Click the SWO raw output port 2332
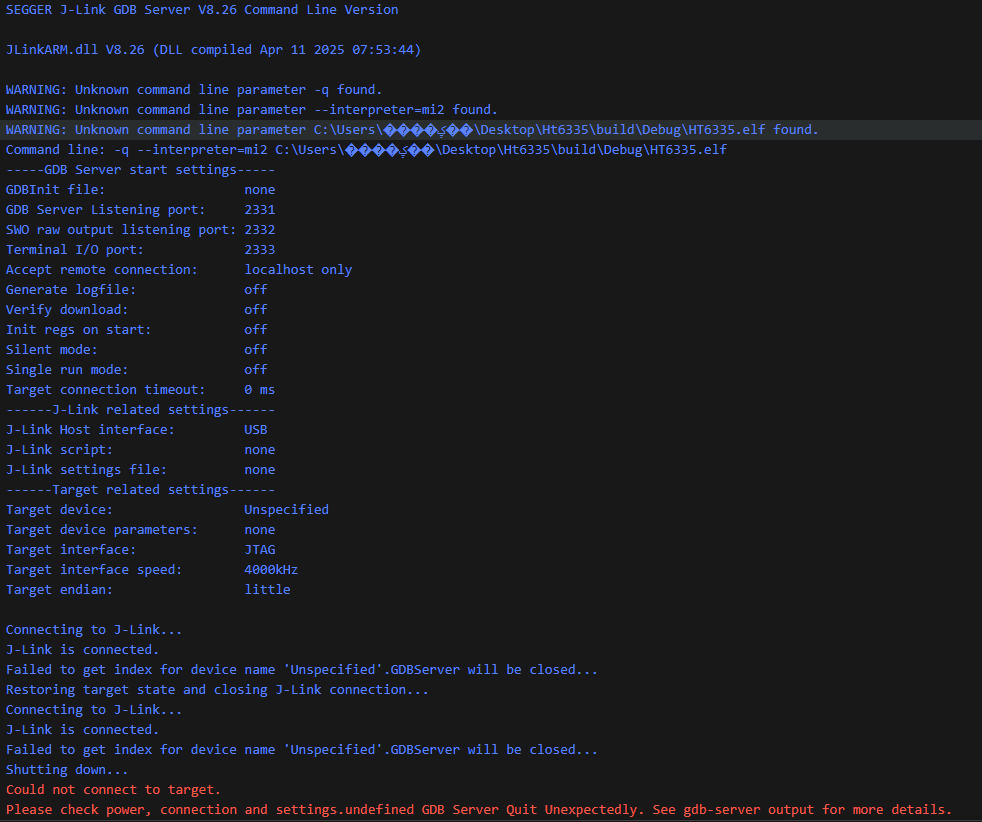 click(259, 230)
